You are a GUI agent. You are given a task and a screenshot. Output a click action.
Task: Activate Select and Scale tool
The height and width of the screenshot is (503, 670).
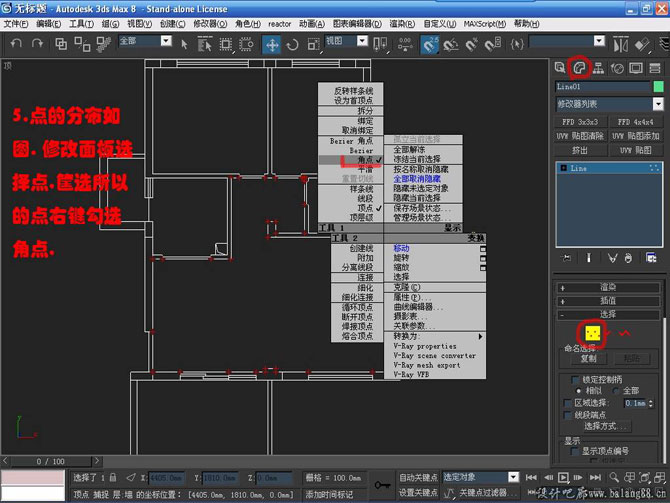click(313, 44)
